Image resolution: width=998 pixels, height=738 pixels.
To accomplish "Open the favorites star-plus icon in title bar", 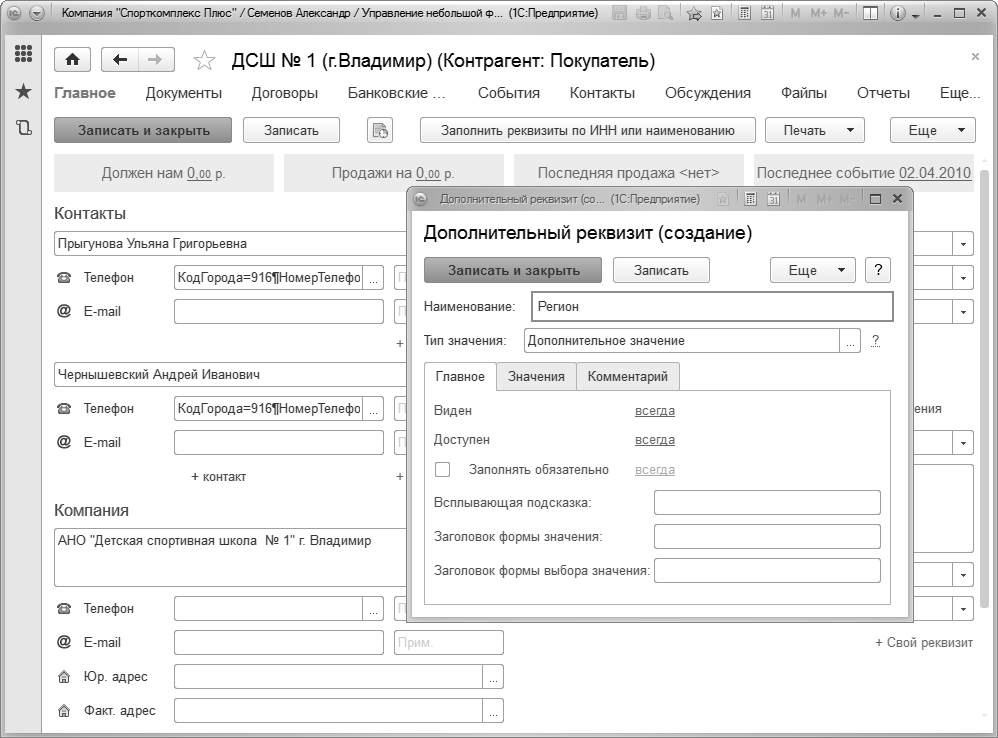I will tap(694, 13).
